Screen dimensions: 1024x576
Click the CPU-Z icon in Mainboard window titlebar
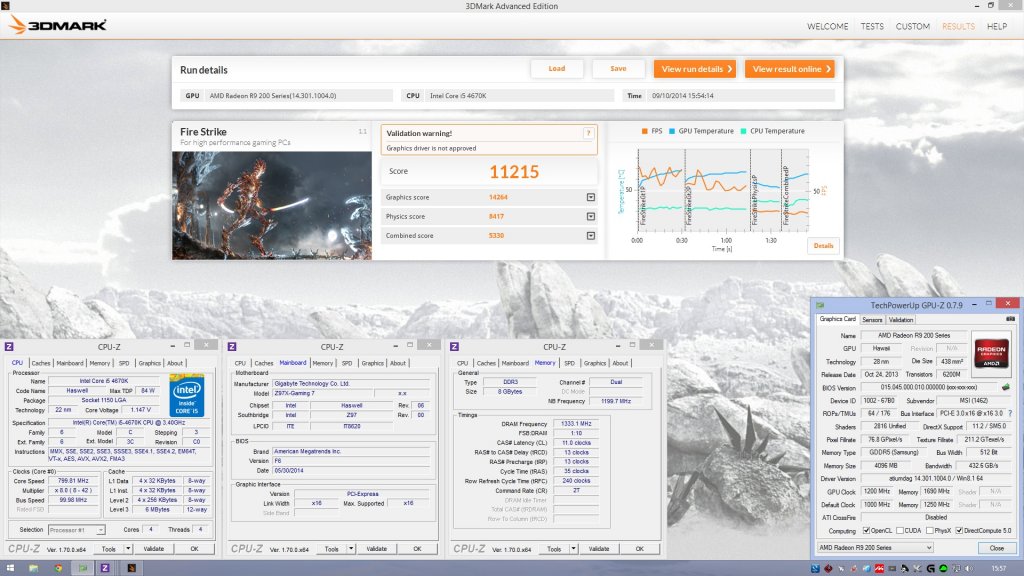232,347
